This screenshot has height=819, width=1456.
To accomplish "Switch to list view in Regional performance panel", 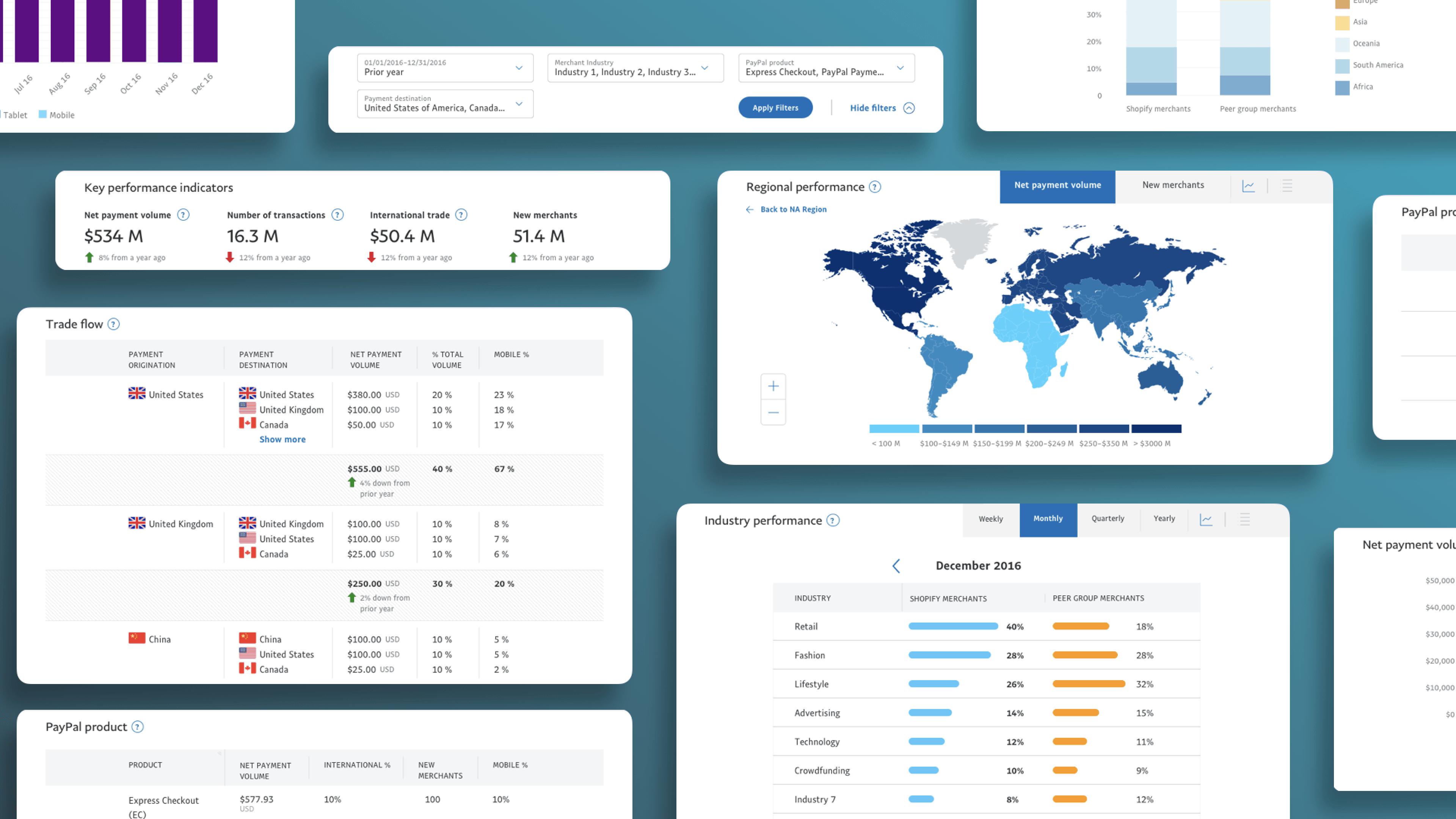I will pyautogui.click(x=1287, y=185).
